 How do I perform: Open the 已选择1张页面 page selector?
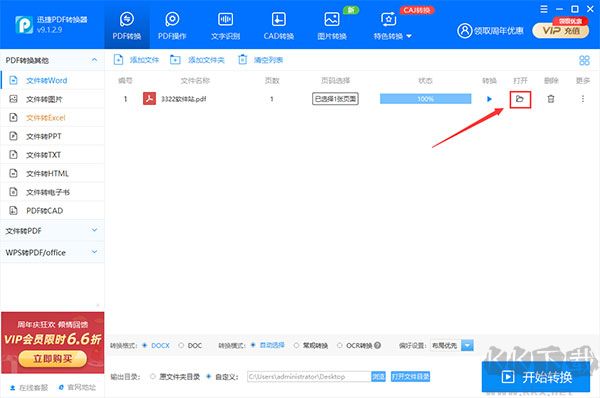pos(335,99)
